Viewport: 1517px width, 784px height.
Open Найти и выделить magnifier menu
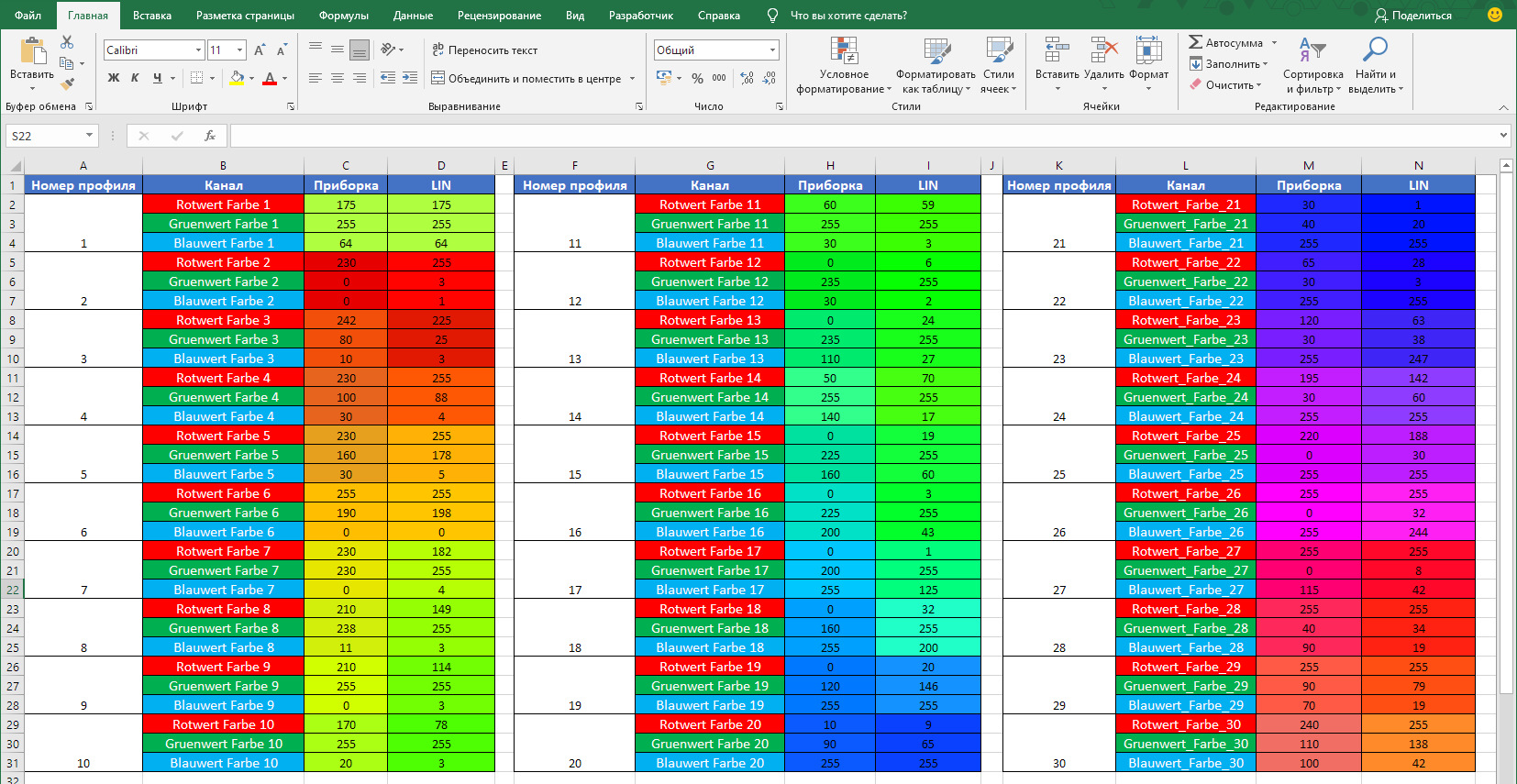pyautogui.click(x=1375, y=65)
